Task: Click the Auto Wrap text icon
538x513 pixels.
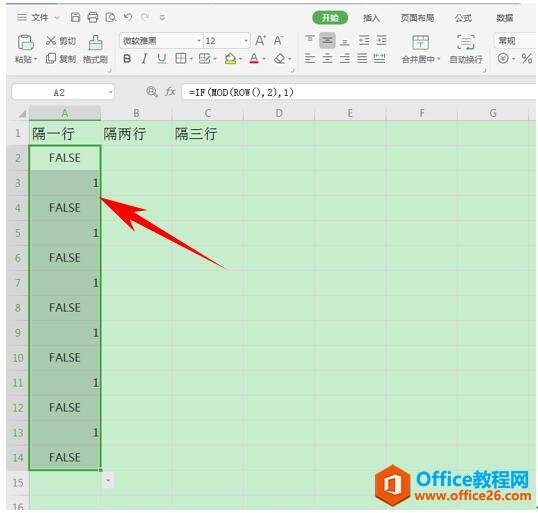Action: tap(466, 42)
